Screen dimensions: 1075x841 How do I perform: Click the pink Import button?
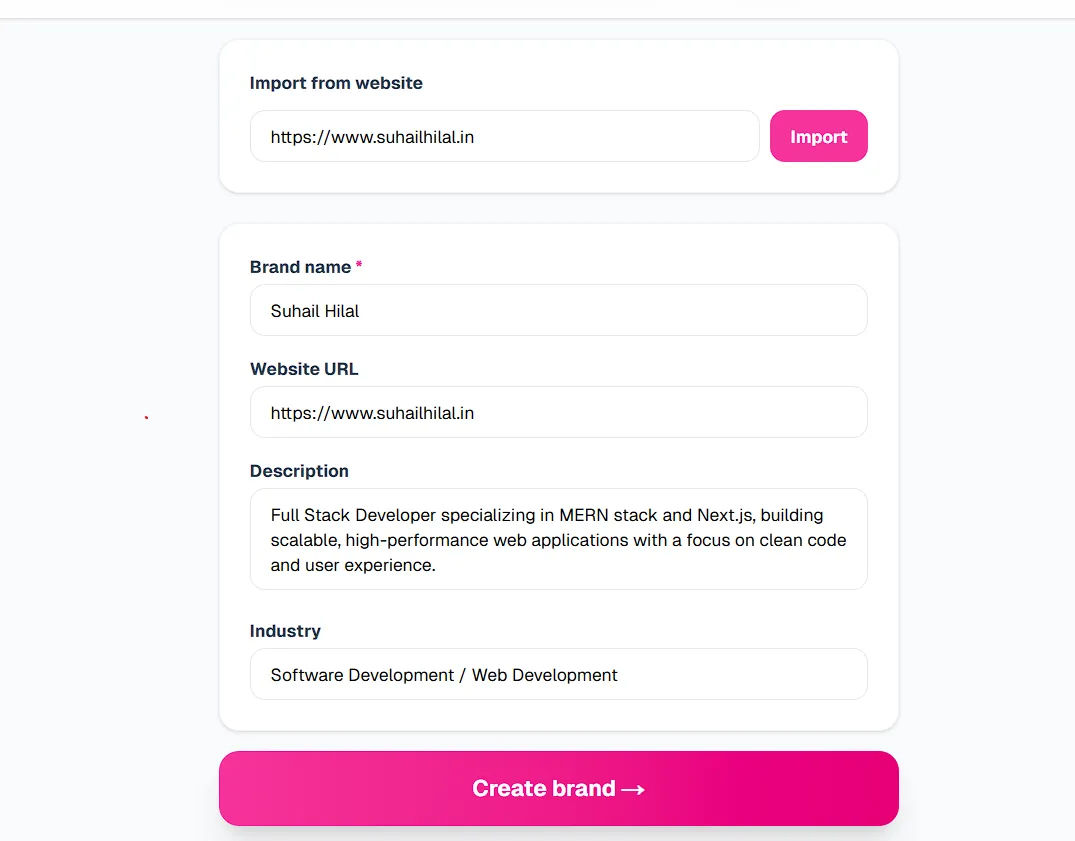818,136
